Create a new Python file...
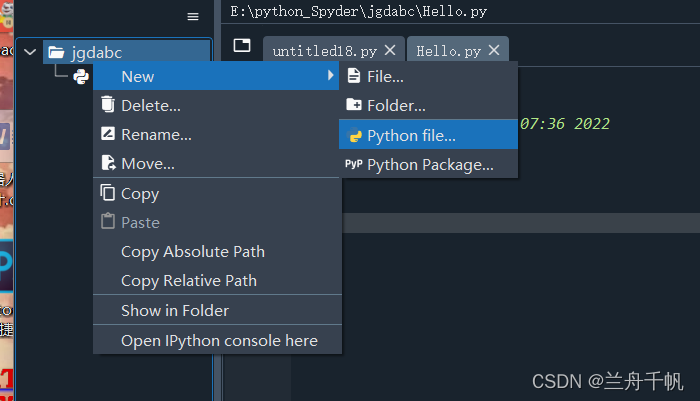 click(411, 135)
